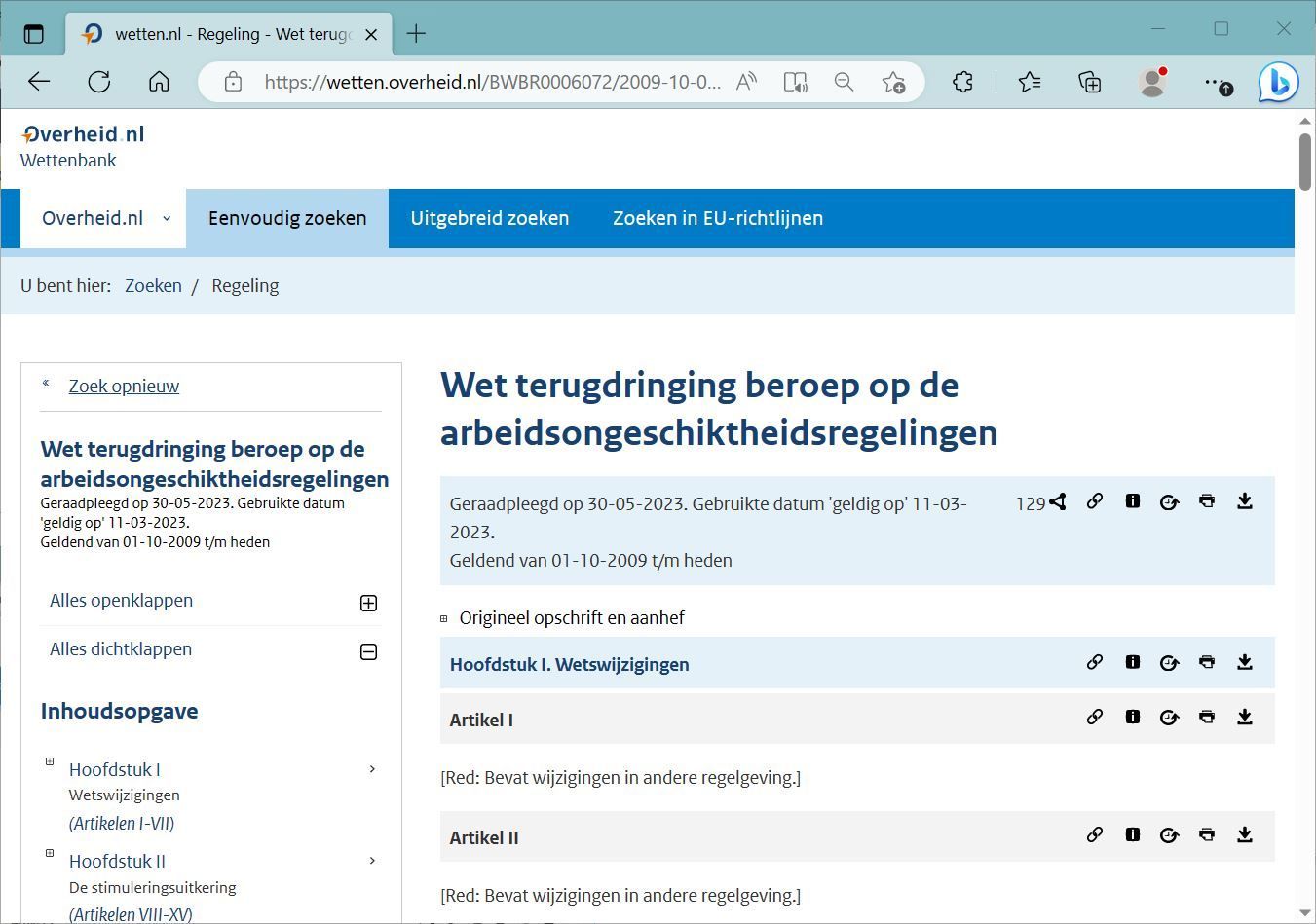Open Zoeken in EU-richtlijnen

point(718,218)
